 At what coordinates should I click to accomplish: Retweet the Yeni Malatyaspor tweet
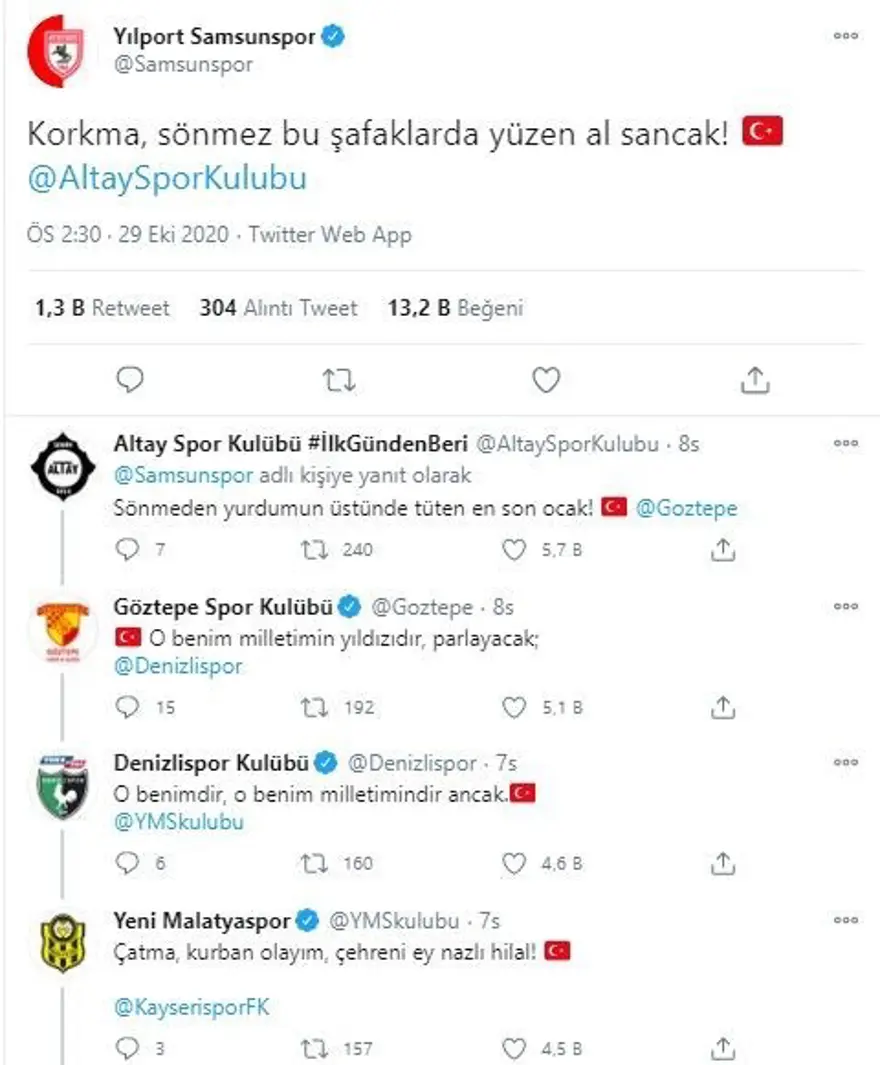pyautogui.click(x=314, y=1048)
